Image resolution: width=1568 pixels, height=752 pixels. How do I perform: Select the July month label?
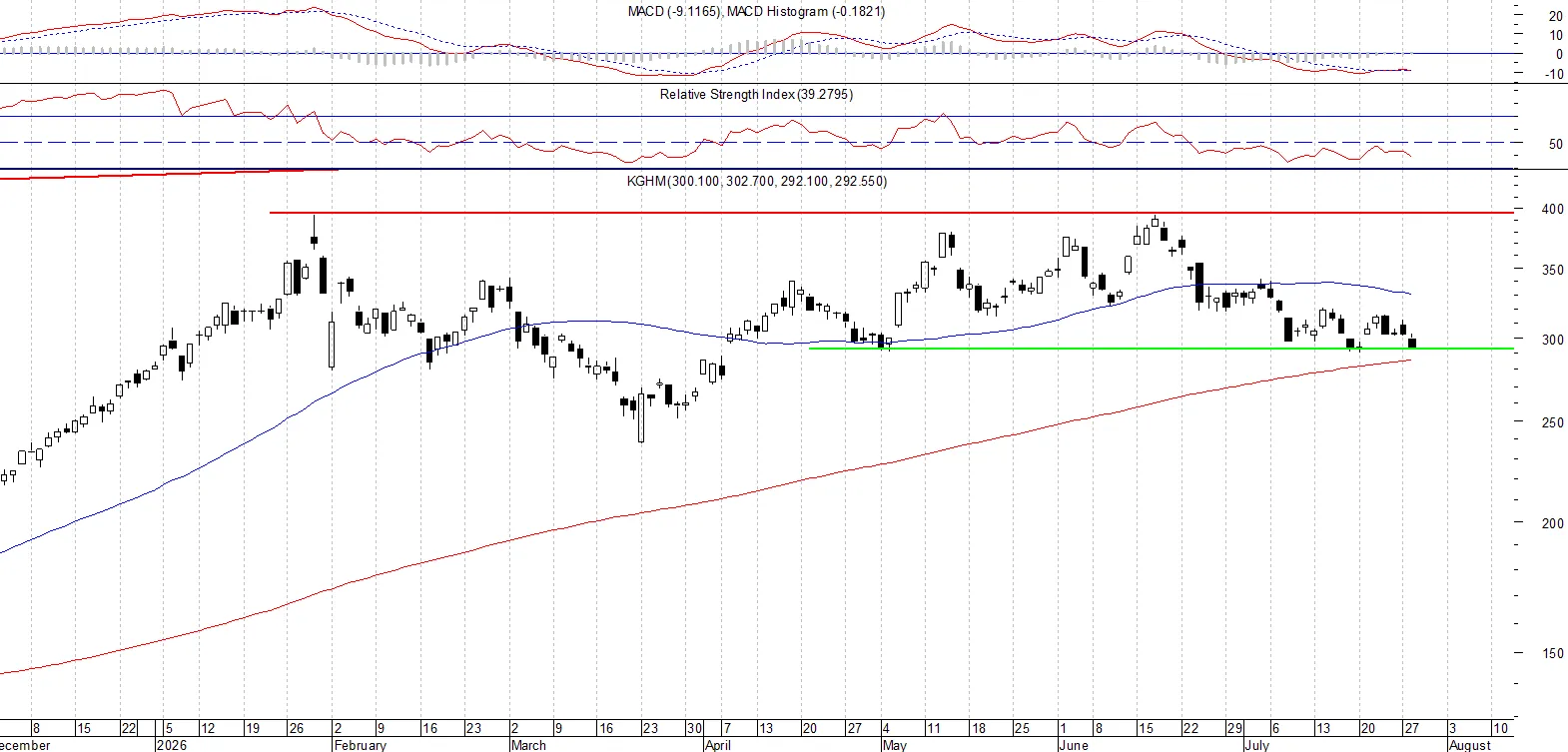pos(1257,745)
